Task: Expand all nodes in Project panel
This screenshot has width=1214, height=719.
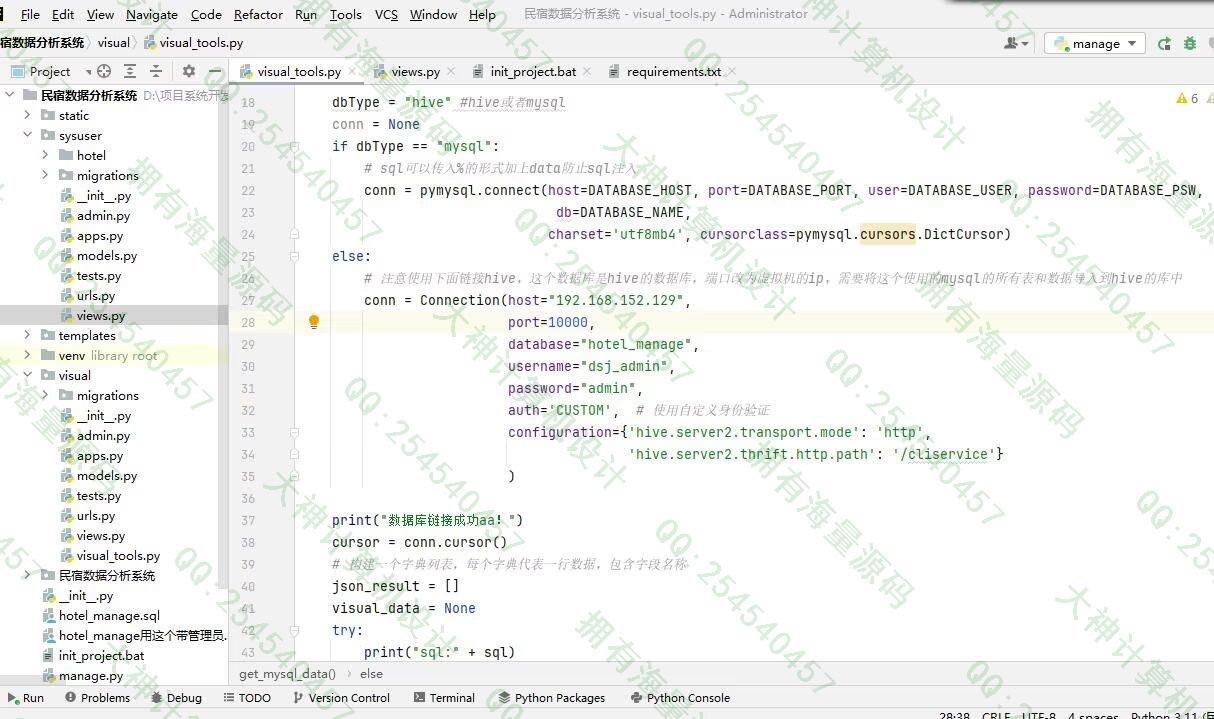Action: coord(130,71)
